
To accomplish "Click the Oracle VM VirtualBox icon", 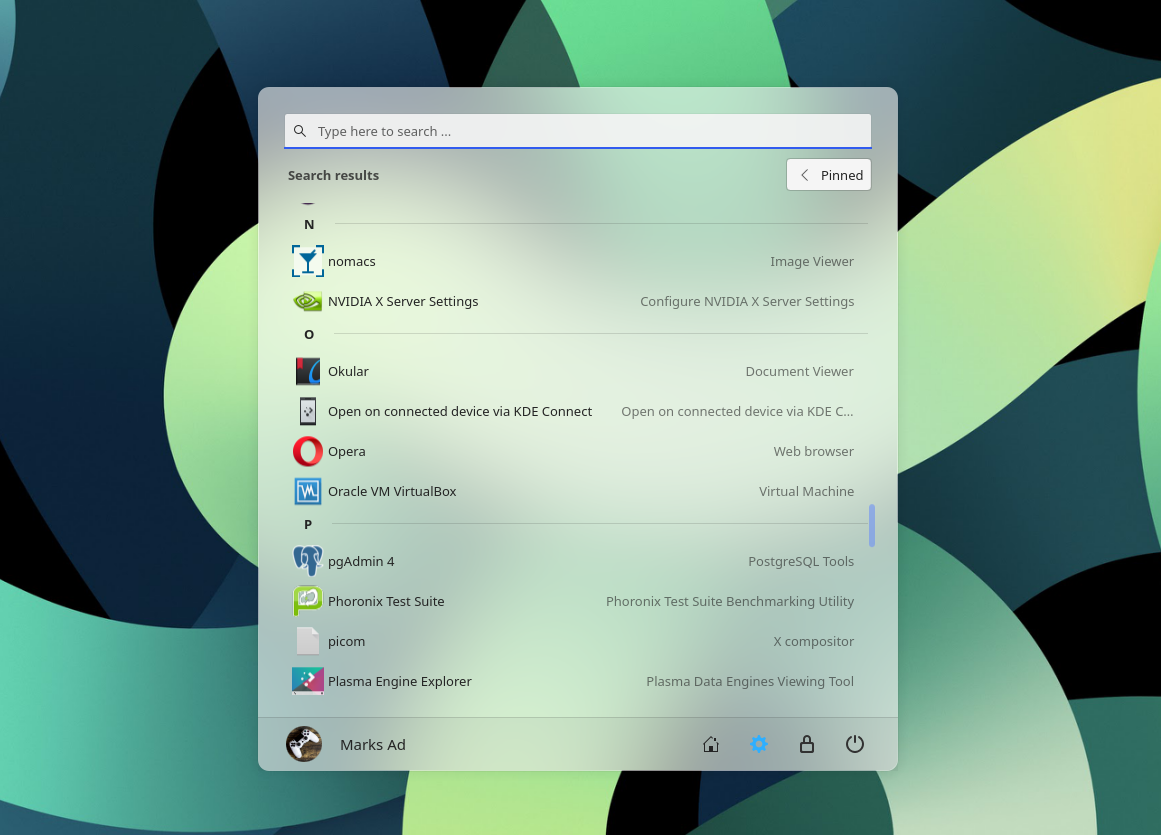I will coord(308,492).
